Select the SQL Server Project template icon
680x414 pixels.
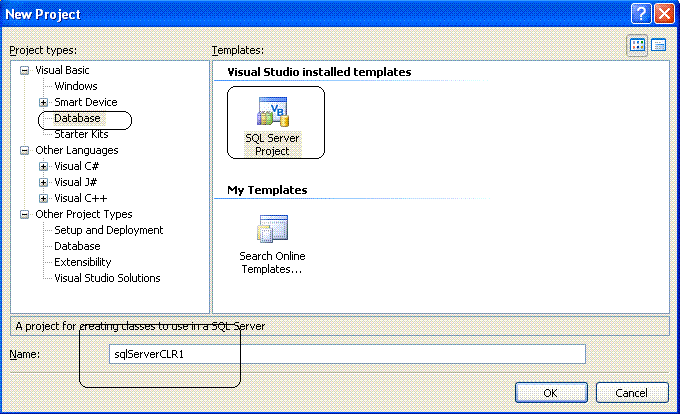click(x=273, y=112)
